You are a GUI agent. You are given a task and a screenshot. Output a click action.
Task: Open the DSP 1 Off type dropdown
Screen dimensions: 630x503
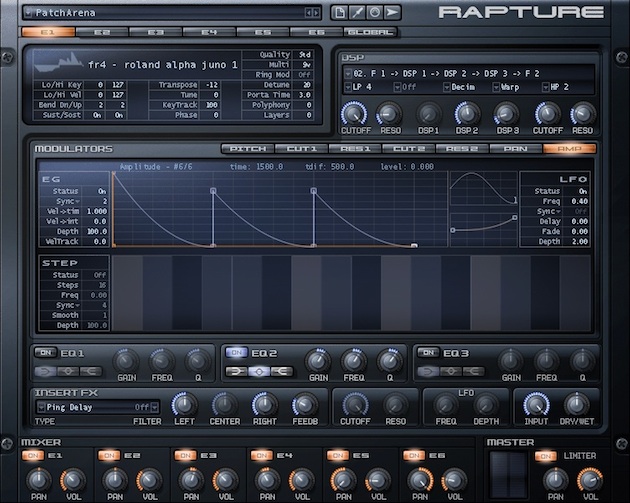(397, 87)
